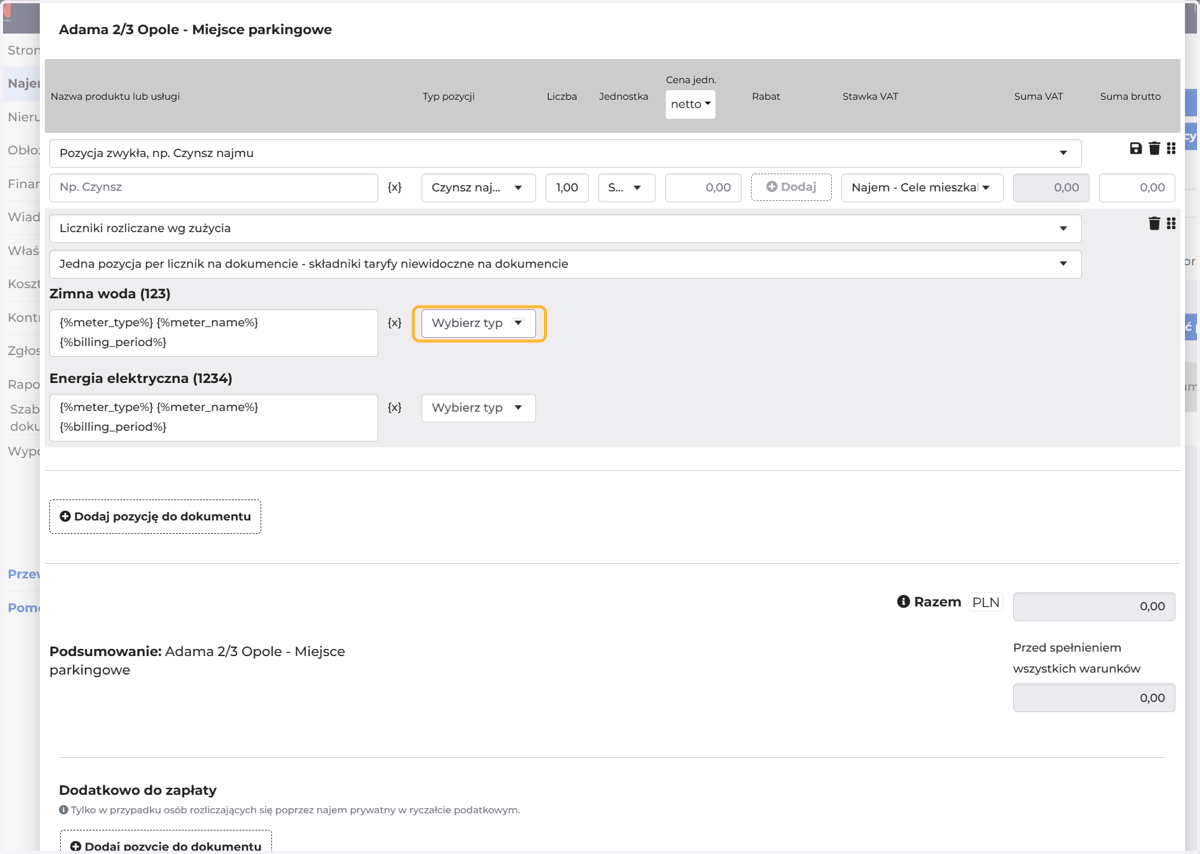Viewport: 1200px width, 854px height.
Task: Delete the Liczniki position with trash icon
Action: pos(1154,224)
